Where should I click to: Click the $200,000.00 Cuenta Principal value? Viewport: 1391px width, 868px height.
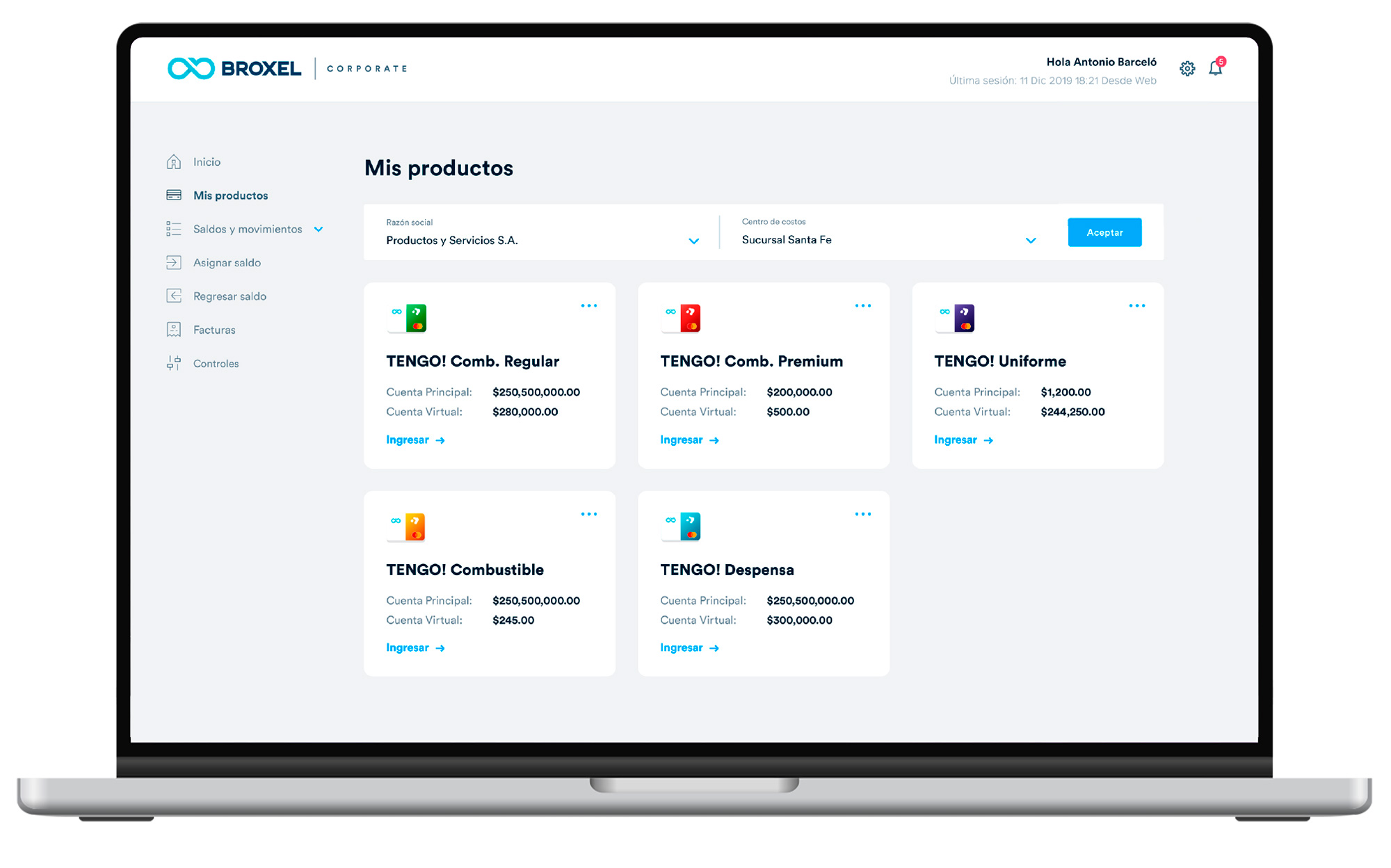(x=799, y=392)
